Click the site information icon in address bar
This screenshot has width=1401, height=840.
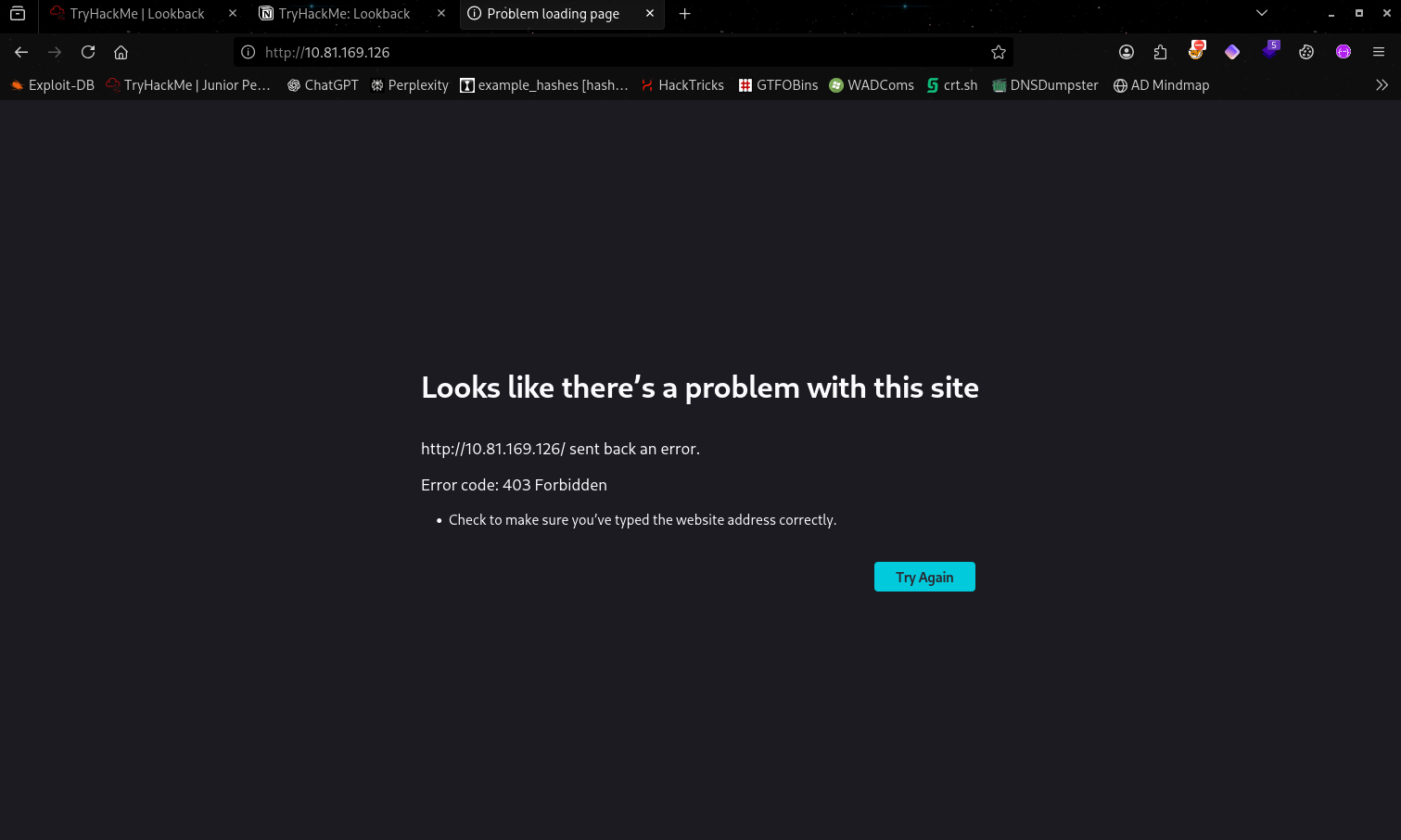[248, 52]
